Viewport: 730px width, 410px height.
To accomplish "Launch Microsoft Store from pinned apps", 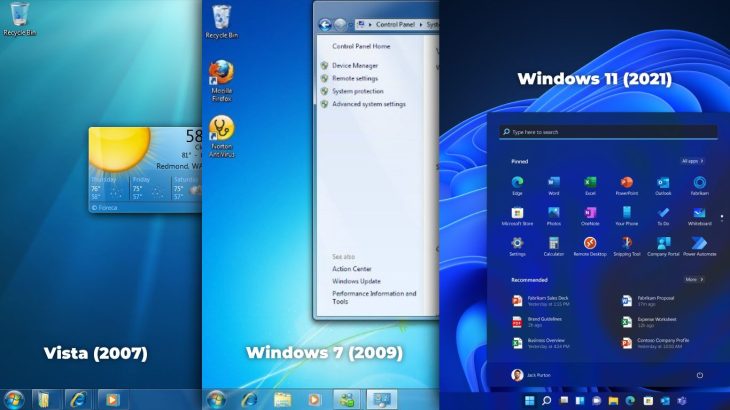I will pyautogui.click(x=517, y=214).
